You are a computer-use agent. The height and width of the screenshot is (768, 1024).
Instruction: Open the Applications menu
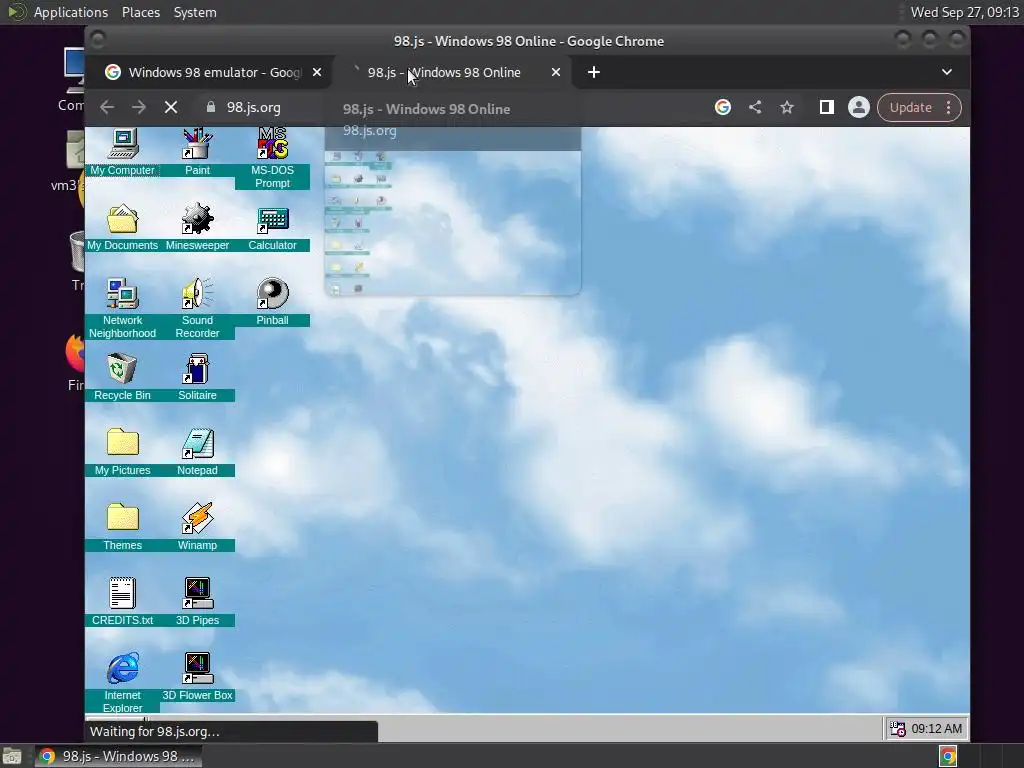click(x=71, y=12)
